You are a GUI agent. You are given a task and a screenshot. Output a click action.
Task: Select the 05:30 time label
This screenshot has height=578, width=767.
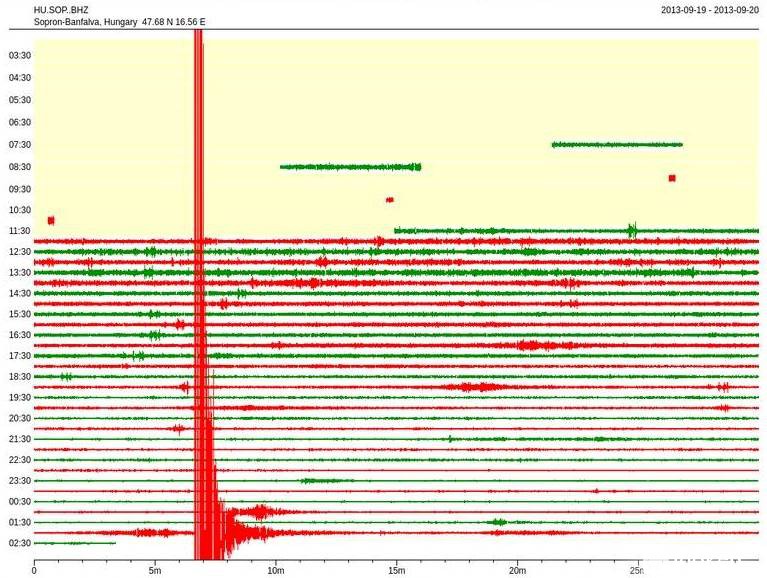click(20, 100)
